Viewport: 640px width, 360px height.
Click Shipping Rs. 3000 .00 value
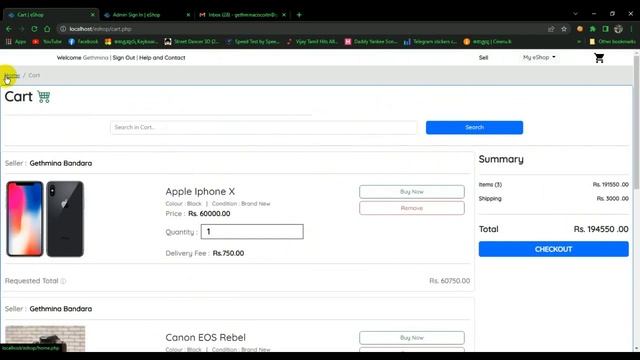point(612,199)
